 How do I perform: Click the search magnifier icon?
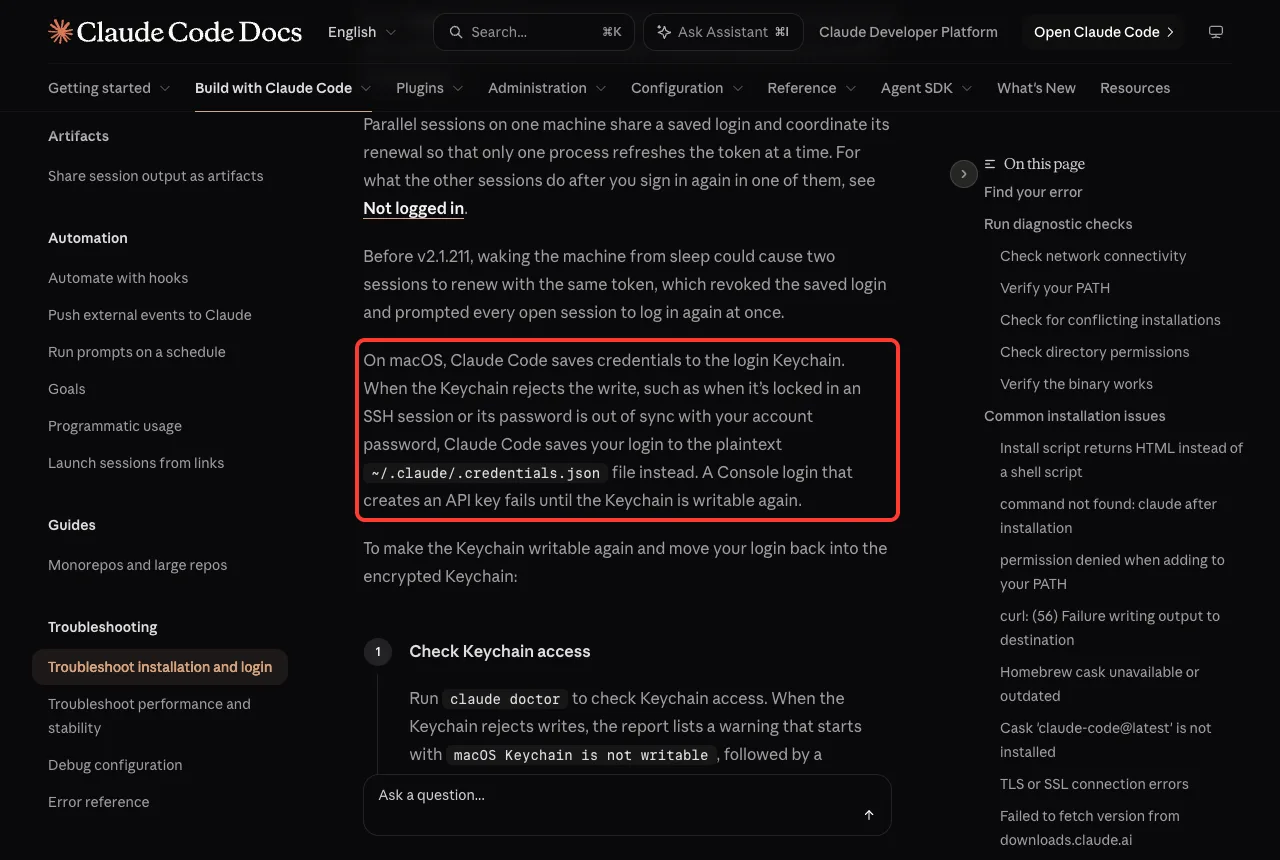[x=456, y=32]
